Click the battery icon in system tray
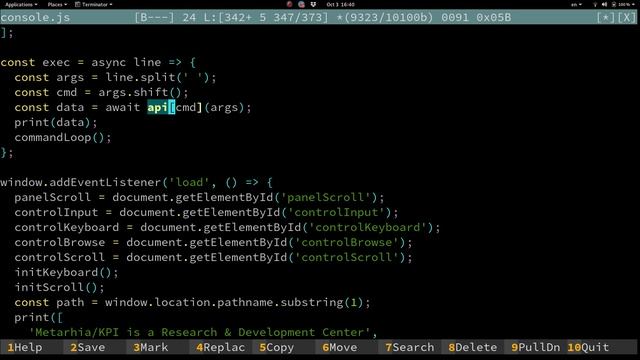Screen dimensions: 640x360 [613, 4]
